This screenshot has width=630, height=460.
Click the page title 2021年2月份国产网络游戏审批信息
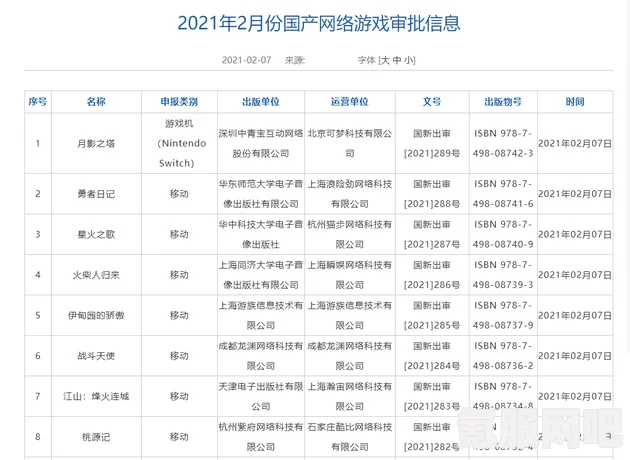(x=319, y=23)
